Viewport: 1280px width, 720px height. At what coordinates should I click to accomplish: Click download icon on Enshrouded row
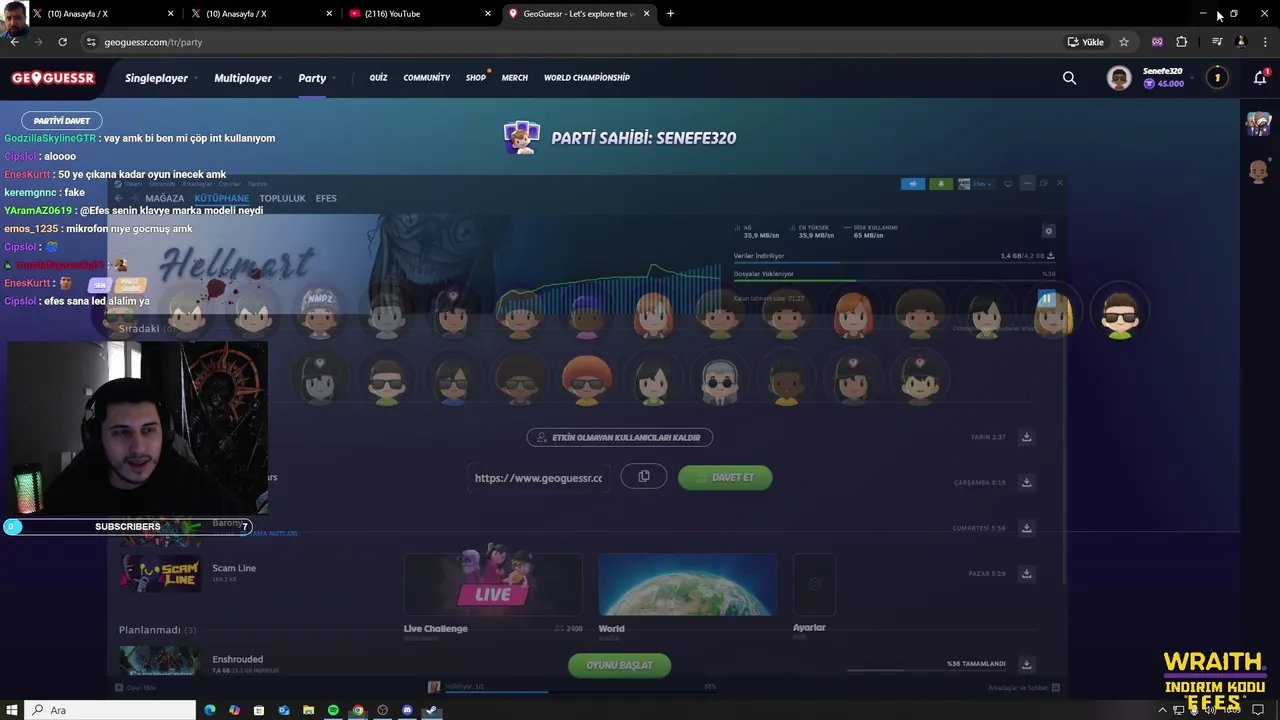point(1026,664)
